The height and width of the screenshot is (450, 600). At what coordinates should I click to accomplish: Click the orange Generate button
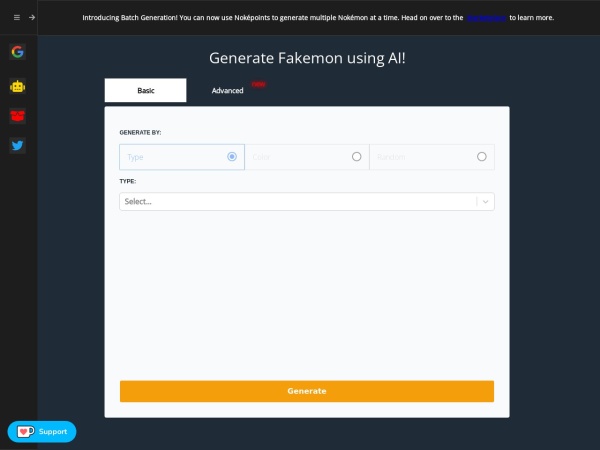[x=307, y=391]
